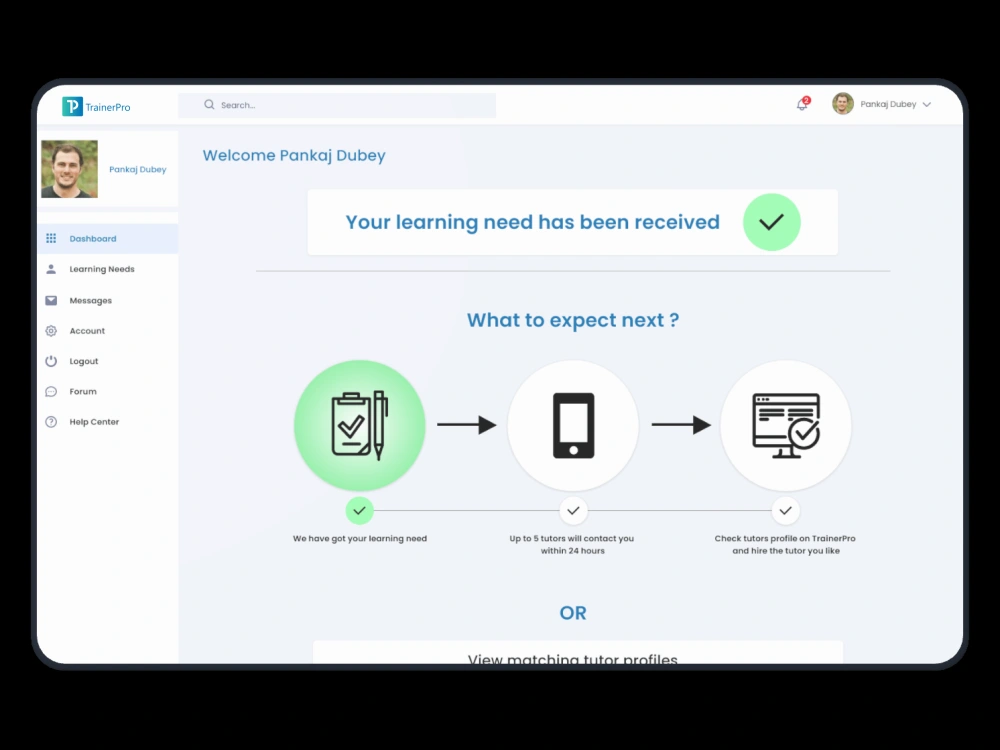
Task: Open the Pankaj Dubey sidebar profile name link
Action: coord(138,169)
